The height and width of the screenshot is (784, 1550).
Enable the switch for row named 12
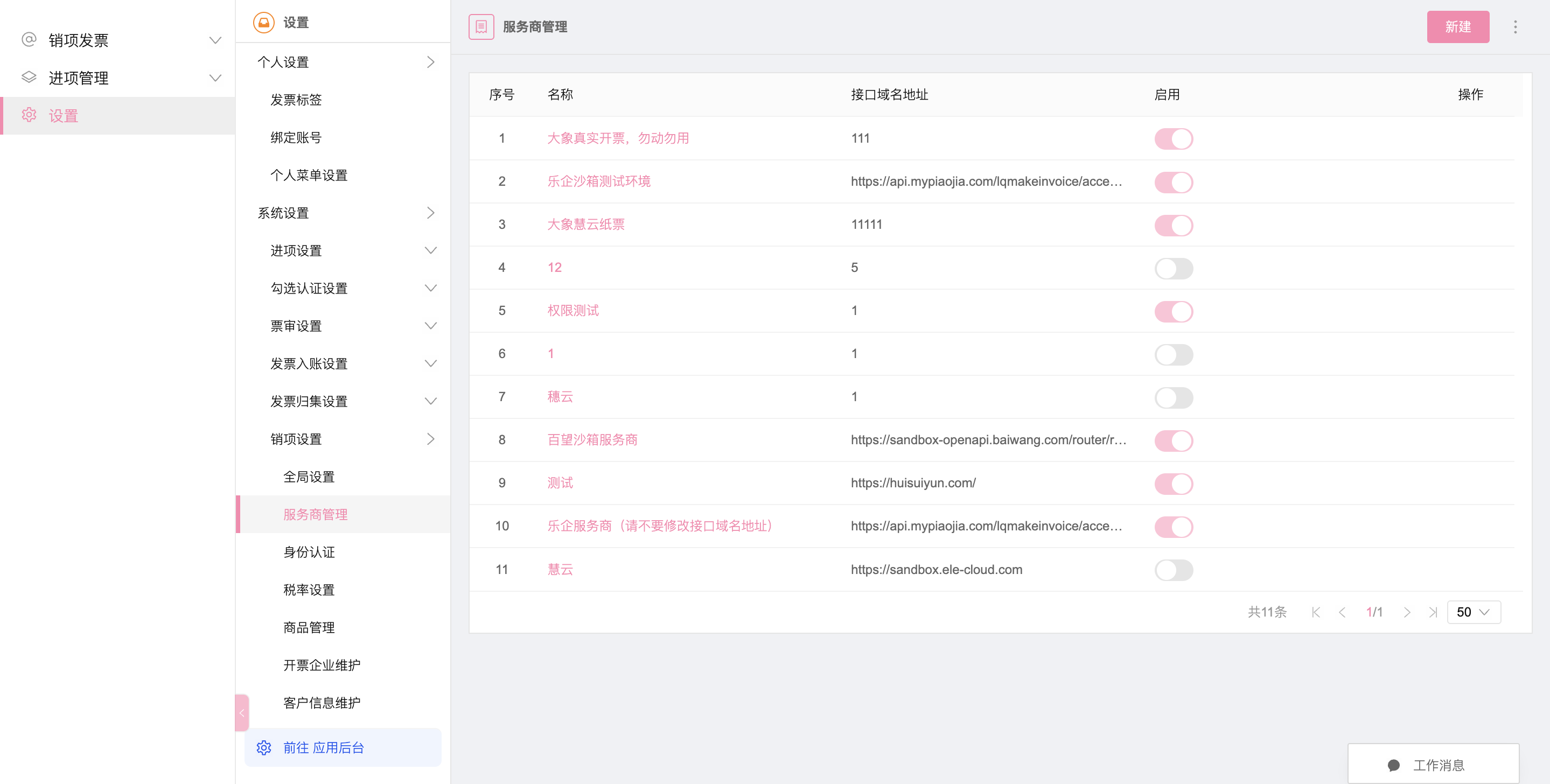coord(1174,268)
